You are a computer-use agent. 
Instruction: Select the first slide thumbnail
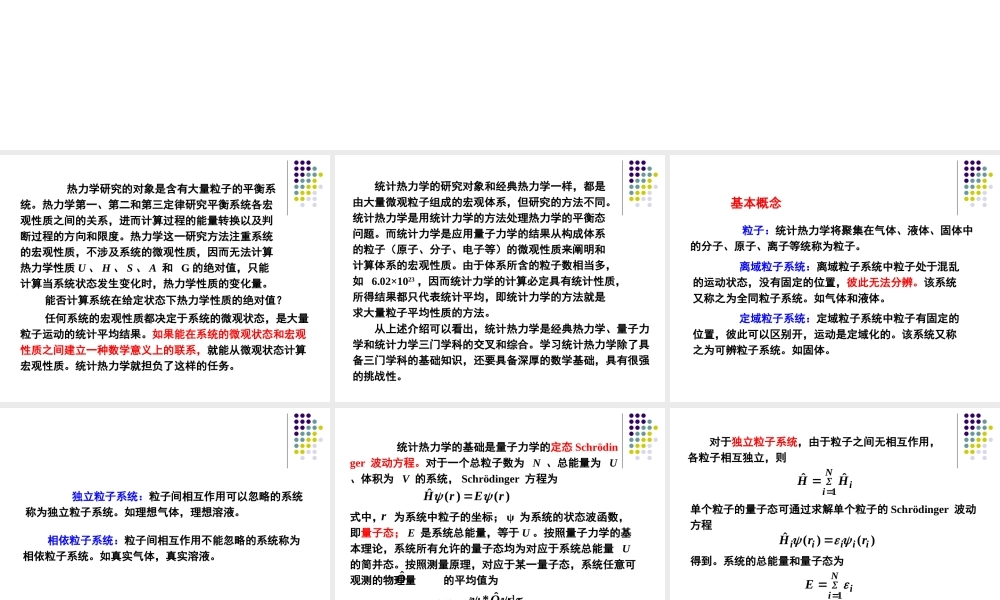[165, 278]
